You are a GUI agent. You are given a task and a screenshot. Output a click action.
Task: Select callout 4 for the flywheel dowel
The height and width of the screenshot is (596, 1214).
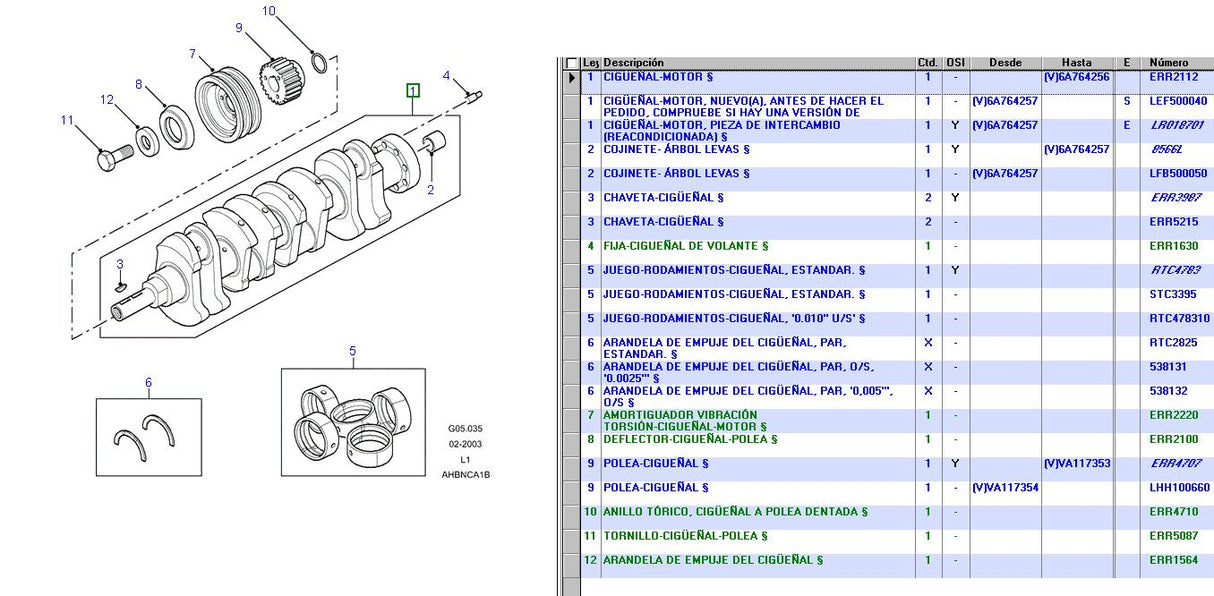click(x=447, y=75)
